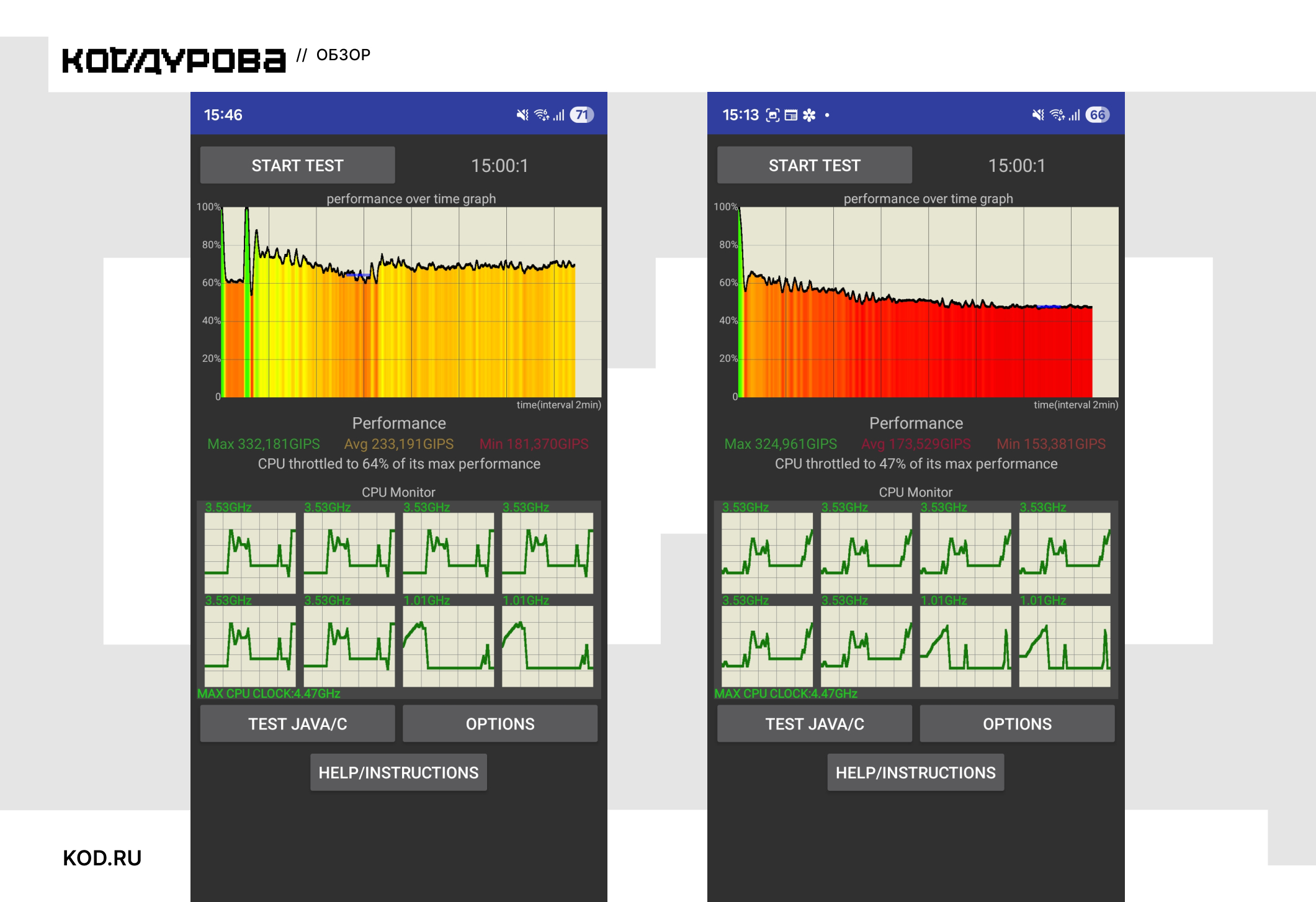
Task: Tap first bottom-row core graph on right phone
Action: [767, 646]
